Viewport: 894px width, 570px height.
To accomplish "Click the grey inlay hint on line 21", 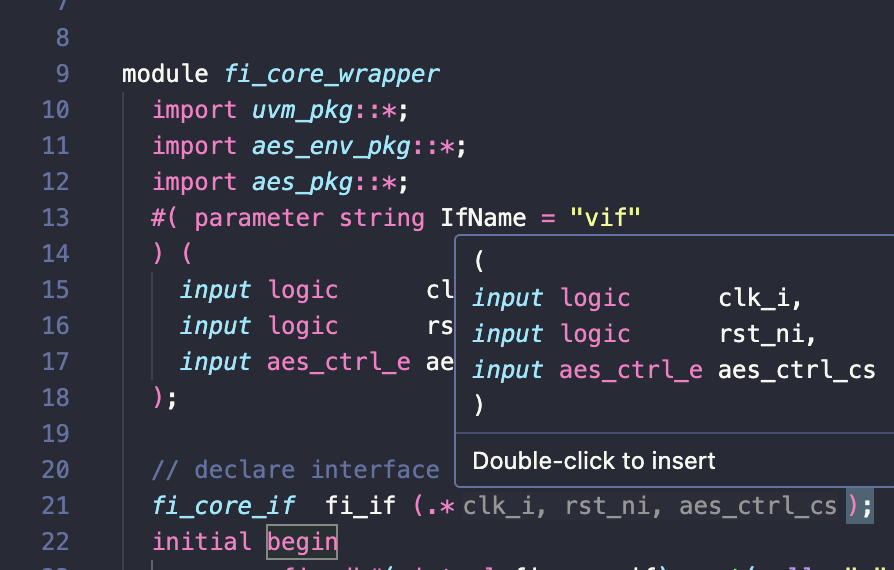I will [649, 506].
